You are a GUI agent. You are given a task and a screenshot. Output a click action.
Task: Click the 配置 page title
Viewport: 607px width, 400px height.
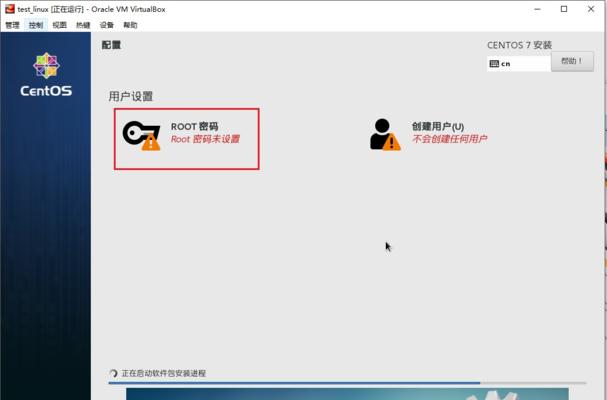click(111, 45)
